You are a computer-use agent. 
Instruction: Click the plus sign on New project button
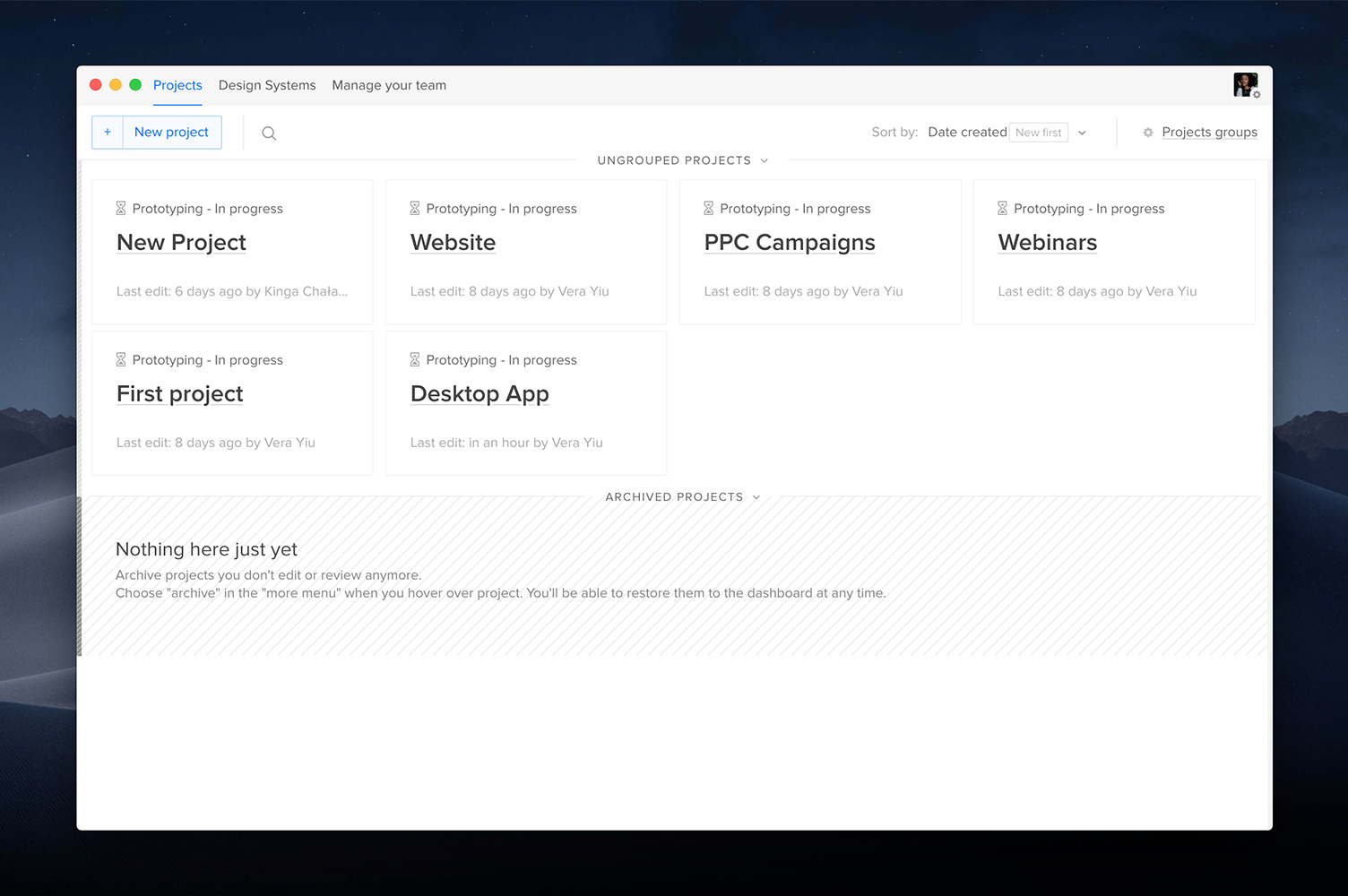click(x=108, y=132)
